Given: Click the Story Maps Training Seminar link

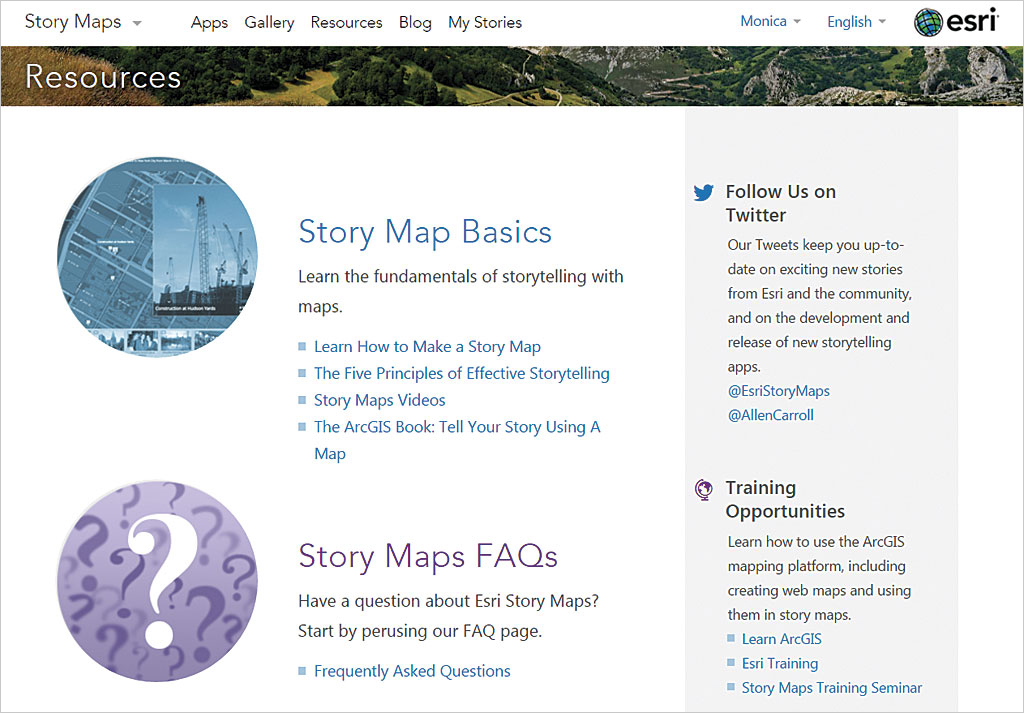Looking at the screenshot, I should click(x=831, y=688).
